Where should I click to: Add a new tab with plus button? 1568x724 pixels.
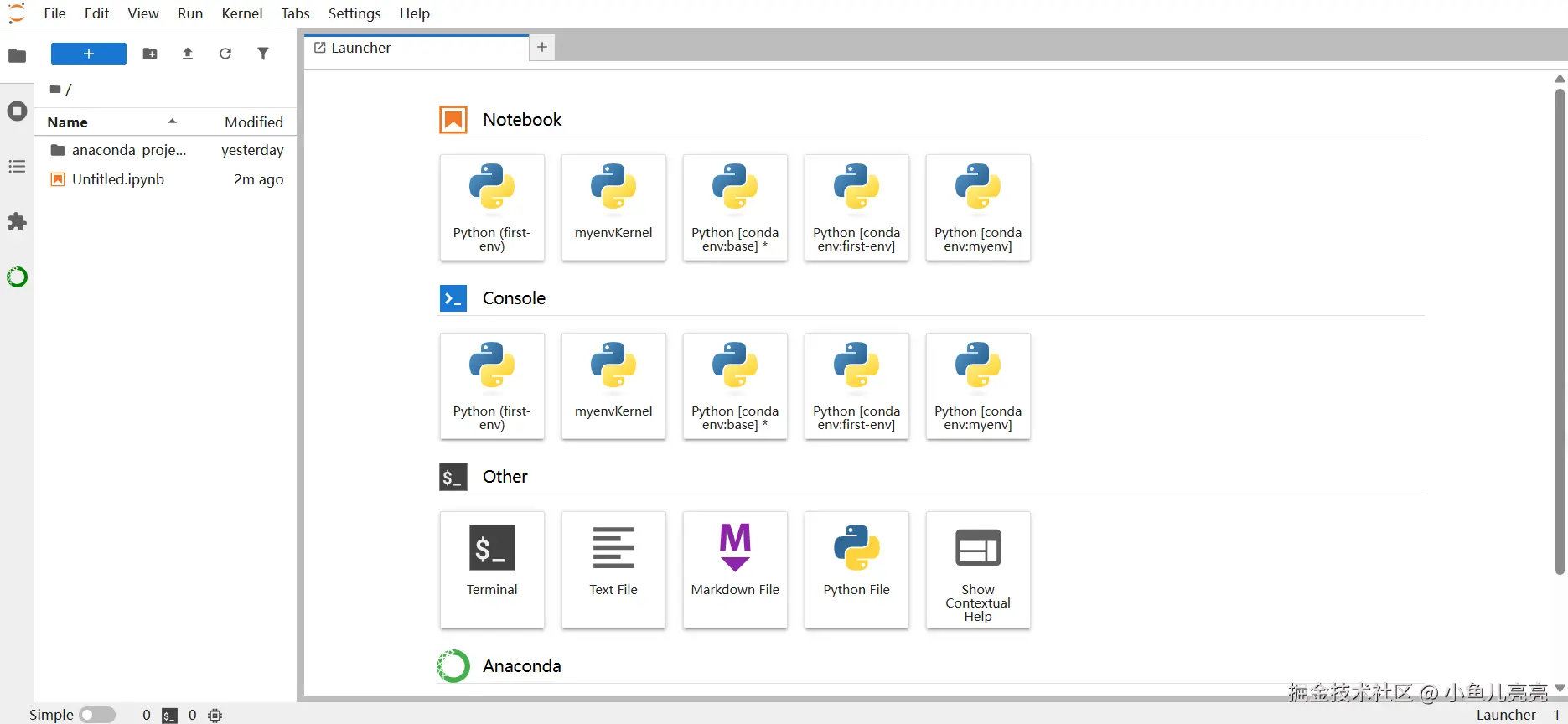click(x=542, y=48)
